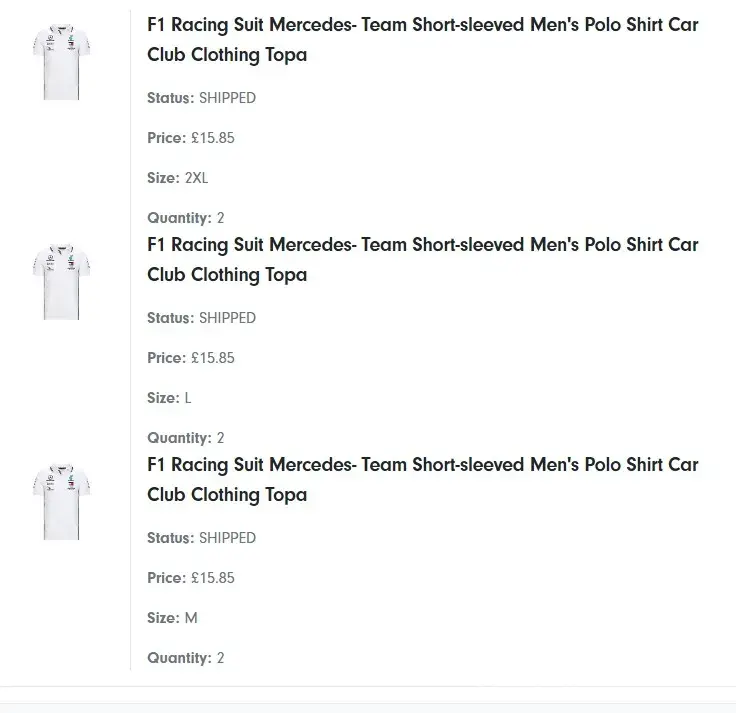736x713 pixels.
Task: Open the F1 Racing Suit title of size M item
Action: (x=422, y=479)
